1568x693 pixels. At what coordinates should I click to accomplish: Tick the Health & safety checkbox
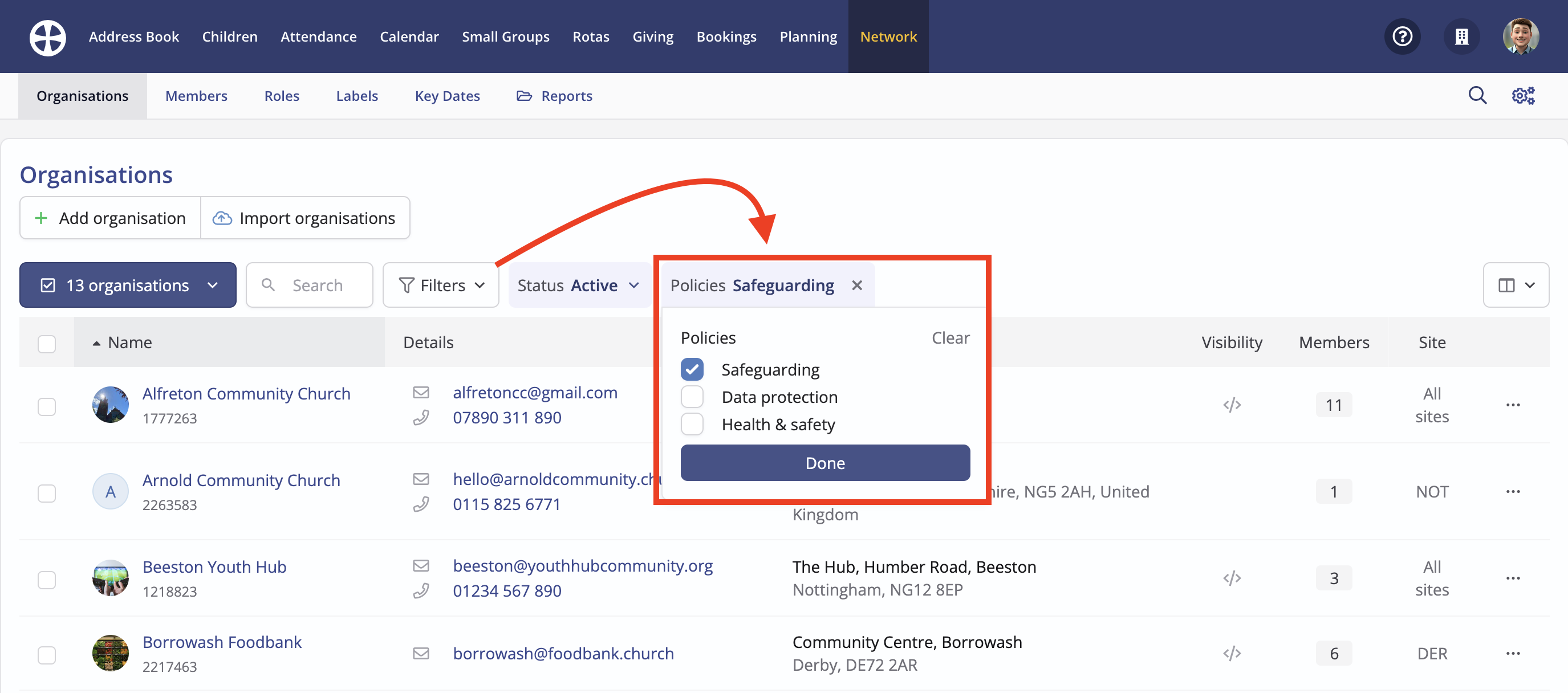click(692, 424)
